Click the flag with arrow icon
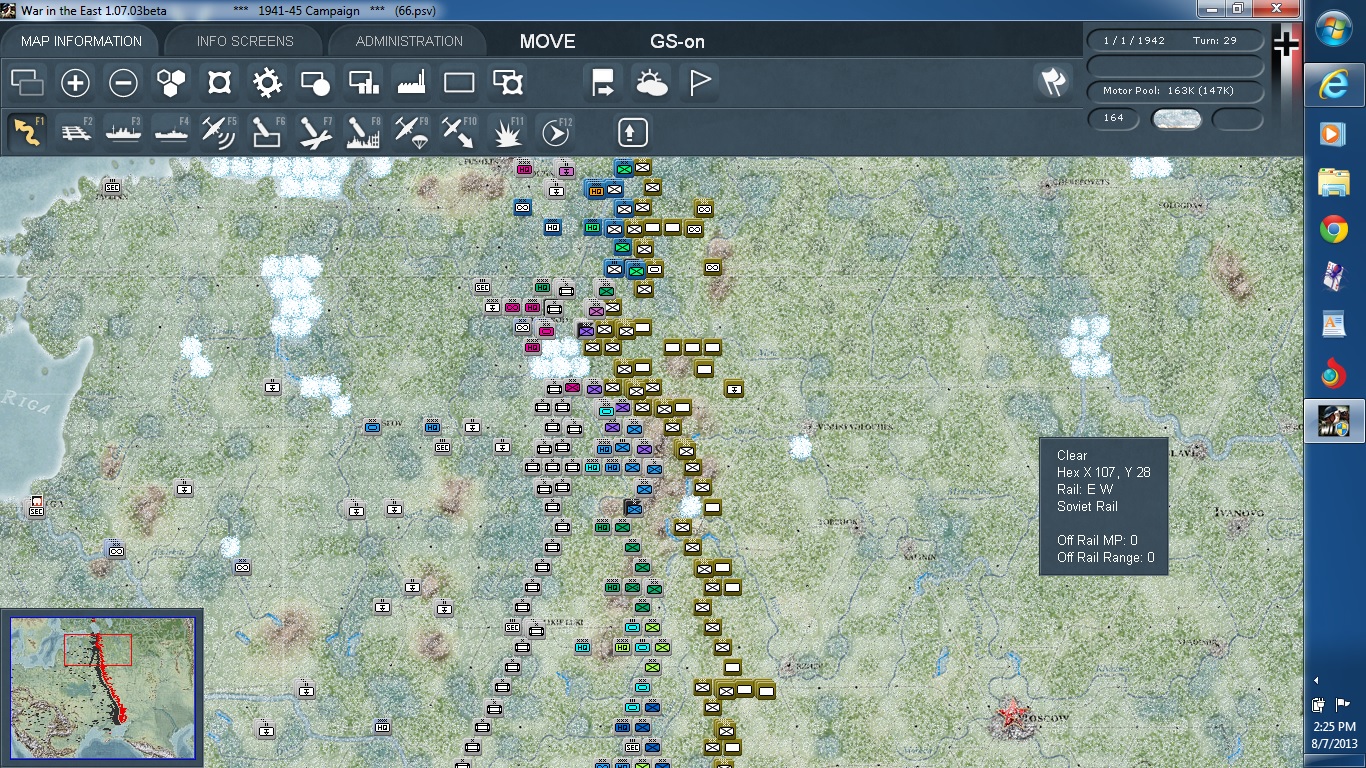This screenshot has height=768, width=1366. [603, 82]
